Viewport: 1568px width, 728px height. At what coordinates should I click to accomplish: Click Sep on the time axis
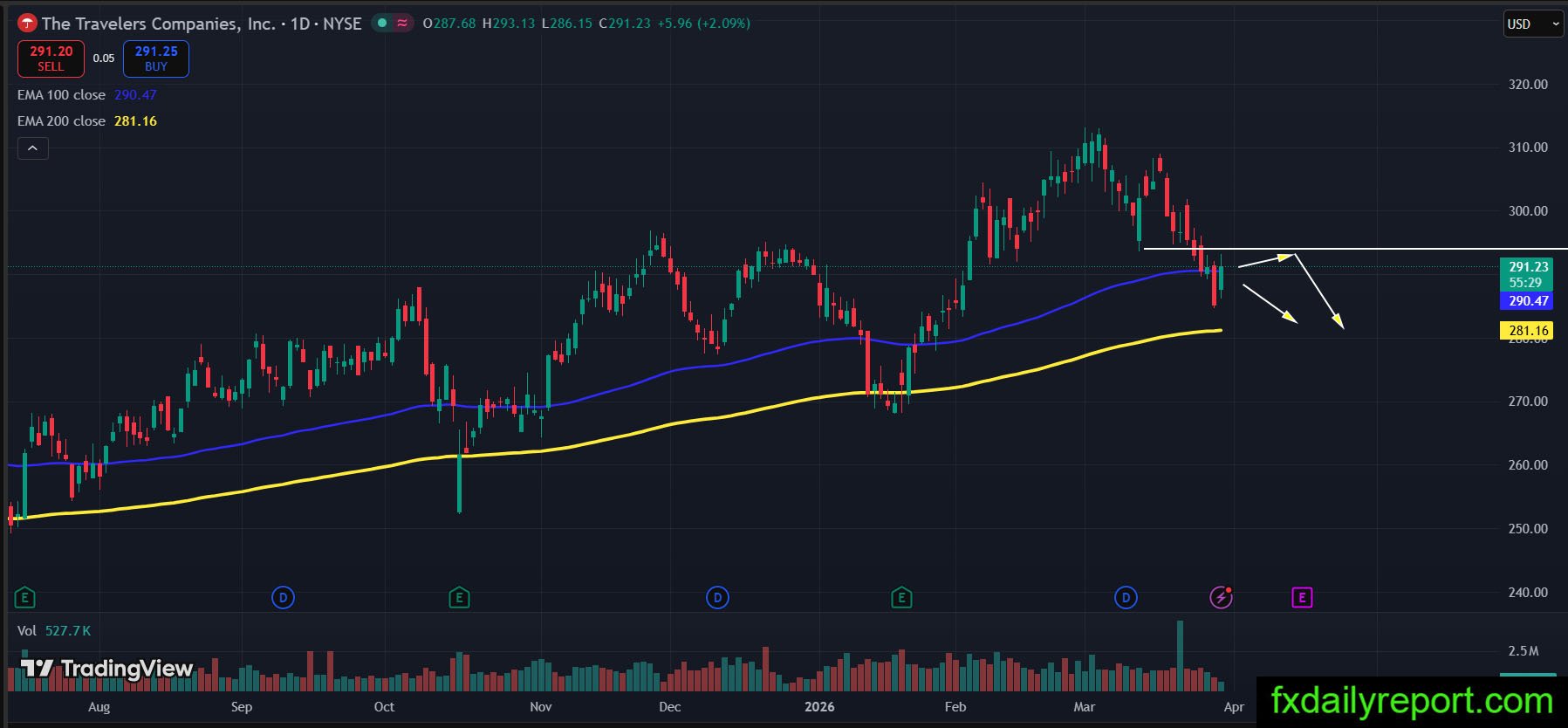point(242,707)
